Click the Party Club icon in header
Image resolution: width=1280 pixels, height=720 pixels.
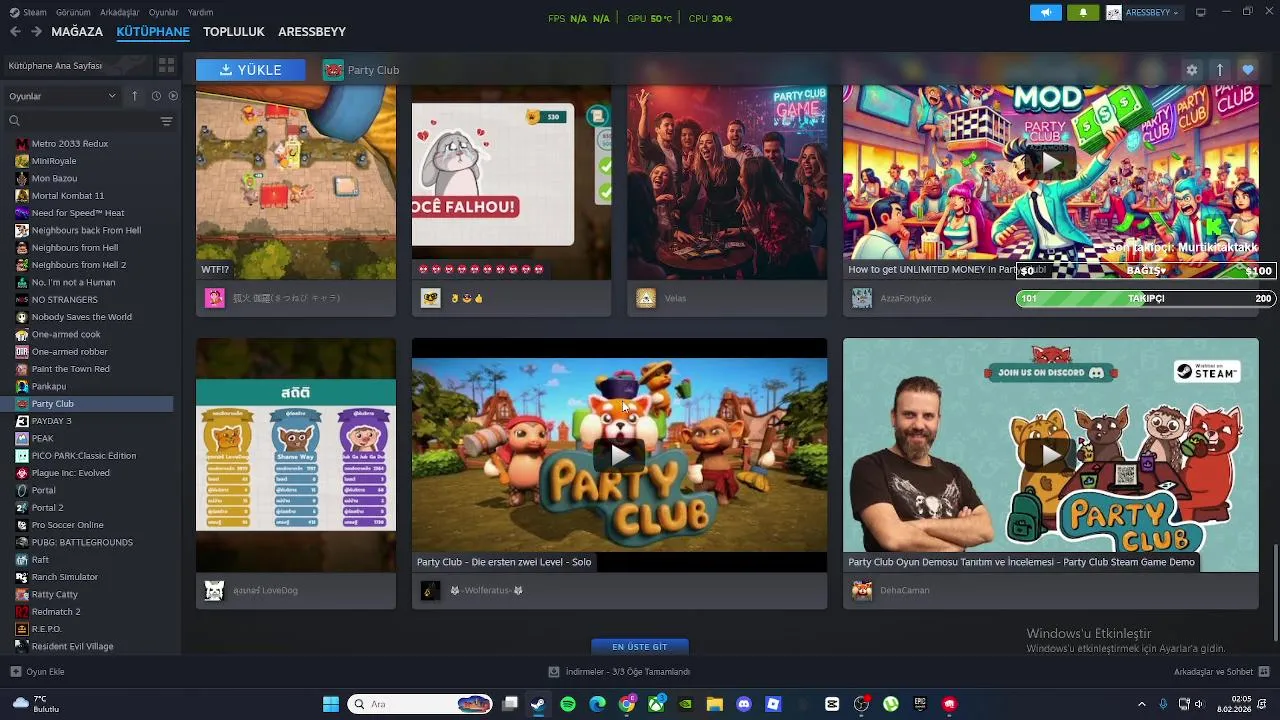click(333, 70)
